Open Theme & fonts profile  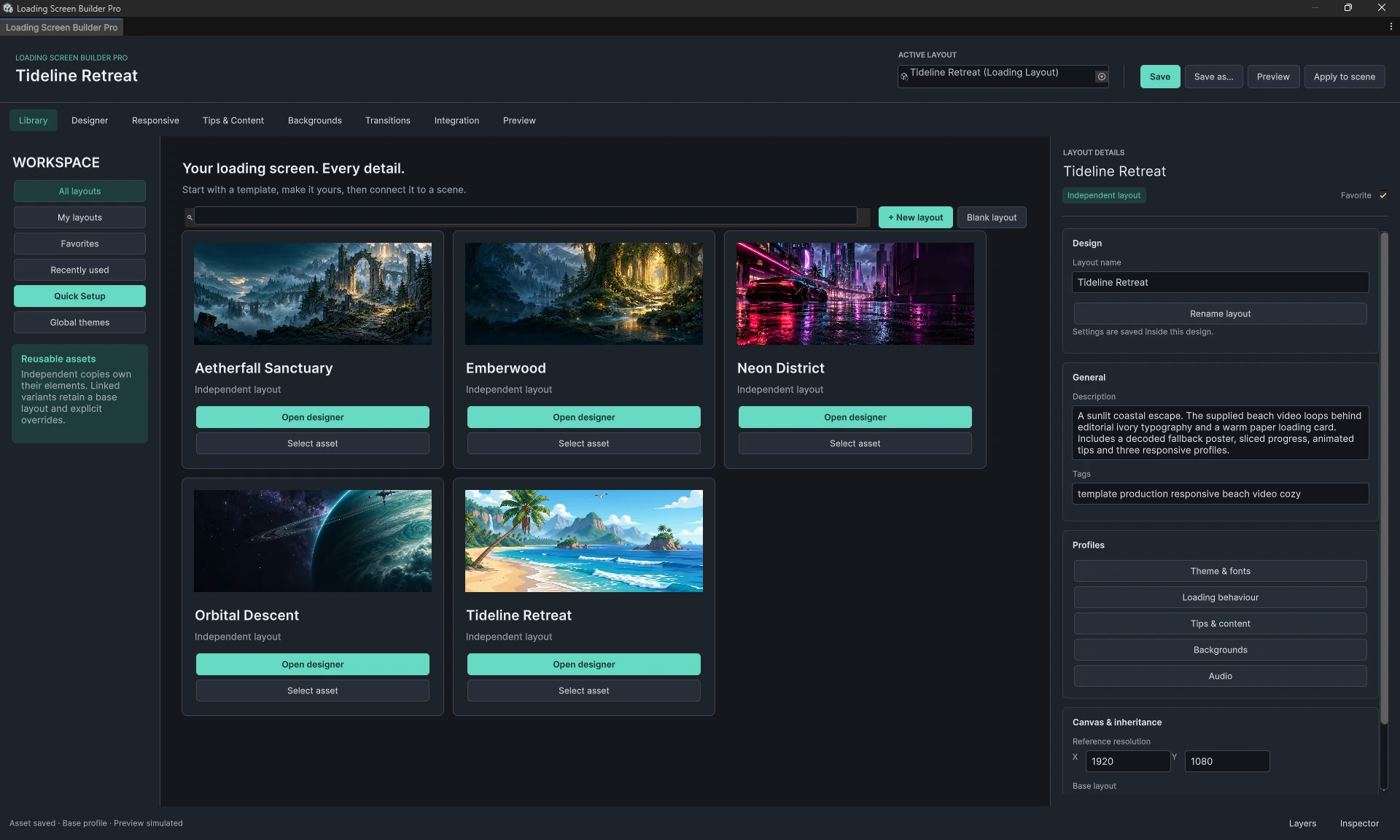click(x=1221, y=571)
